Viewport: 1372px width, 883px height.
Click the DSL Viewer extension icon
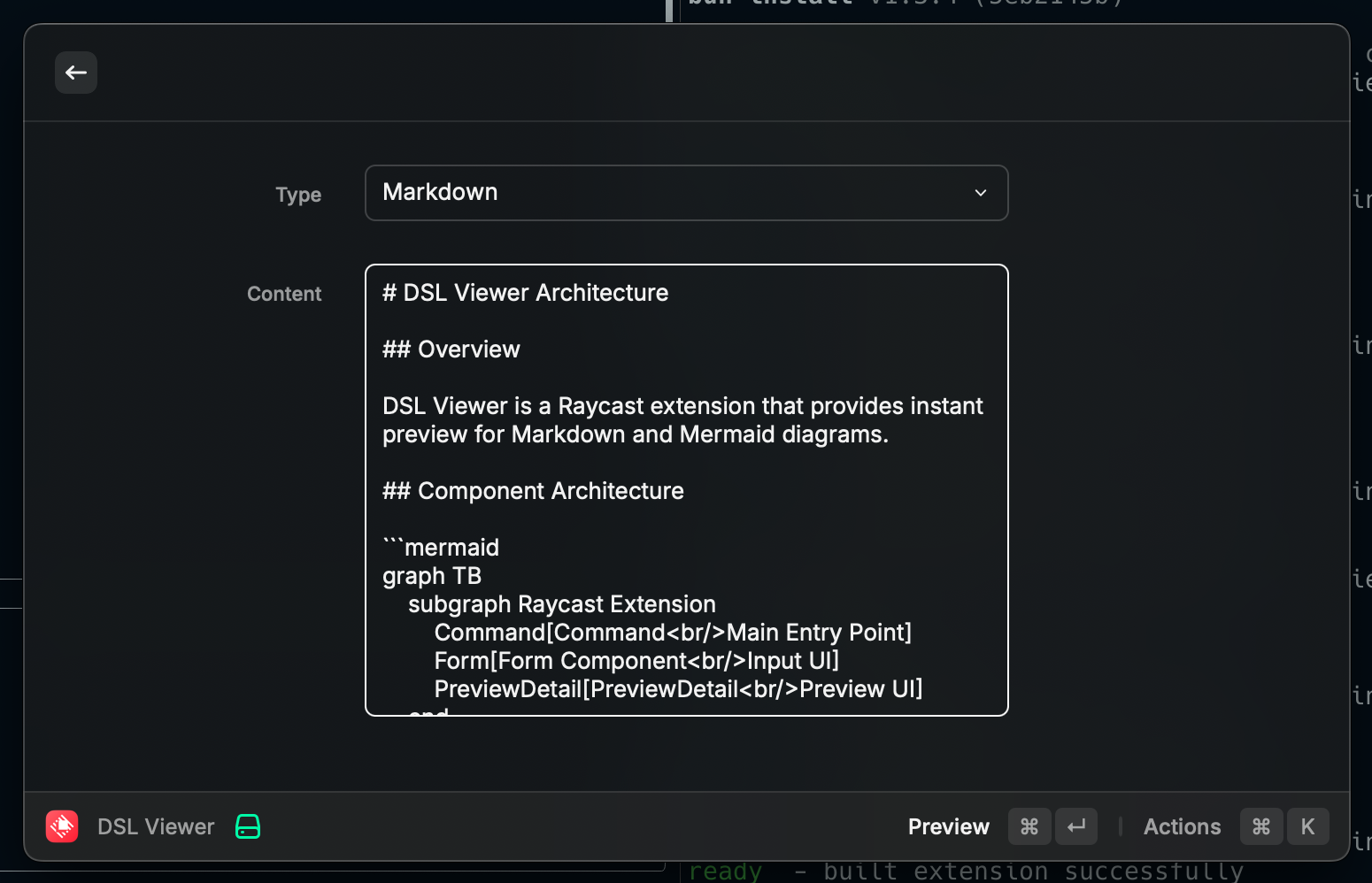click(x=62, y=826)
